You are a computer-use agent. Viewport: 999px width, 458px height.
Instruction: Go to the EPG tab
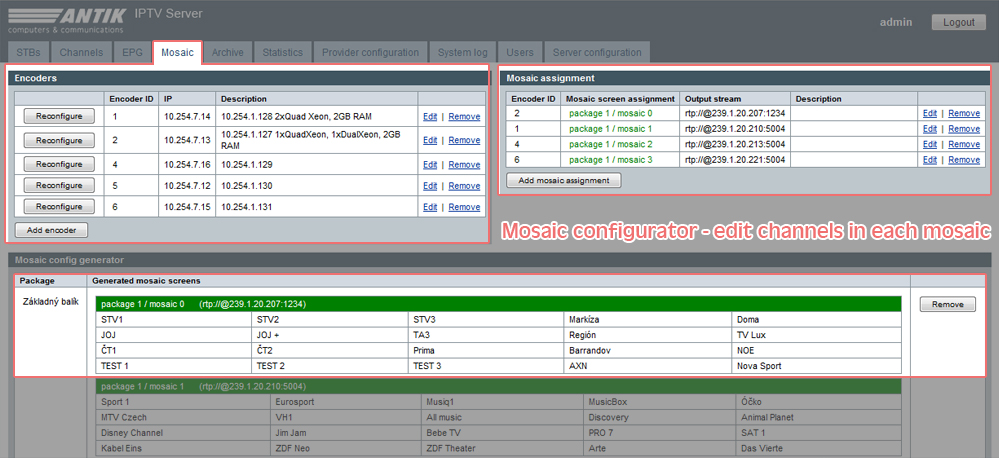(x=133, y=52)
